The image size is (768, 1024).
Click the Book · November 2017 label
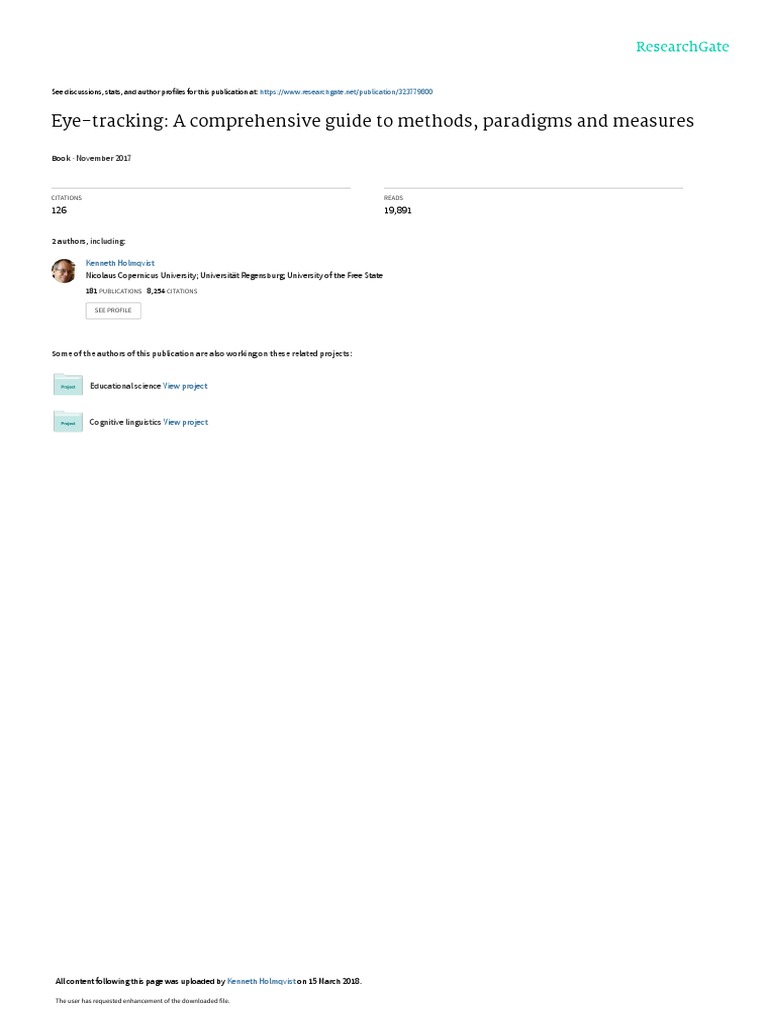click(91, 158)
